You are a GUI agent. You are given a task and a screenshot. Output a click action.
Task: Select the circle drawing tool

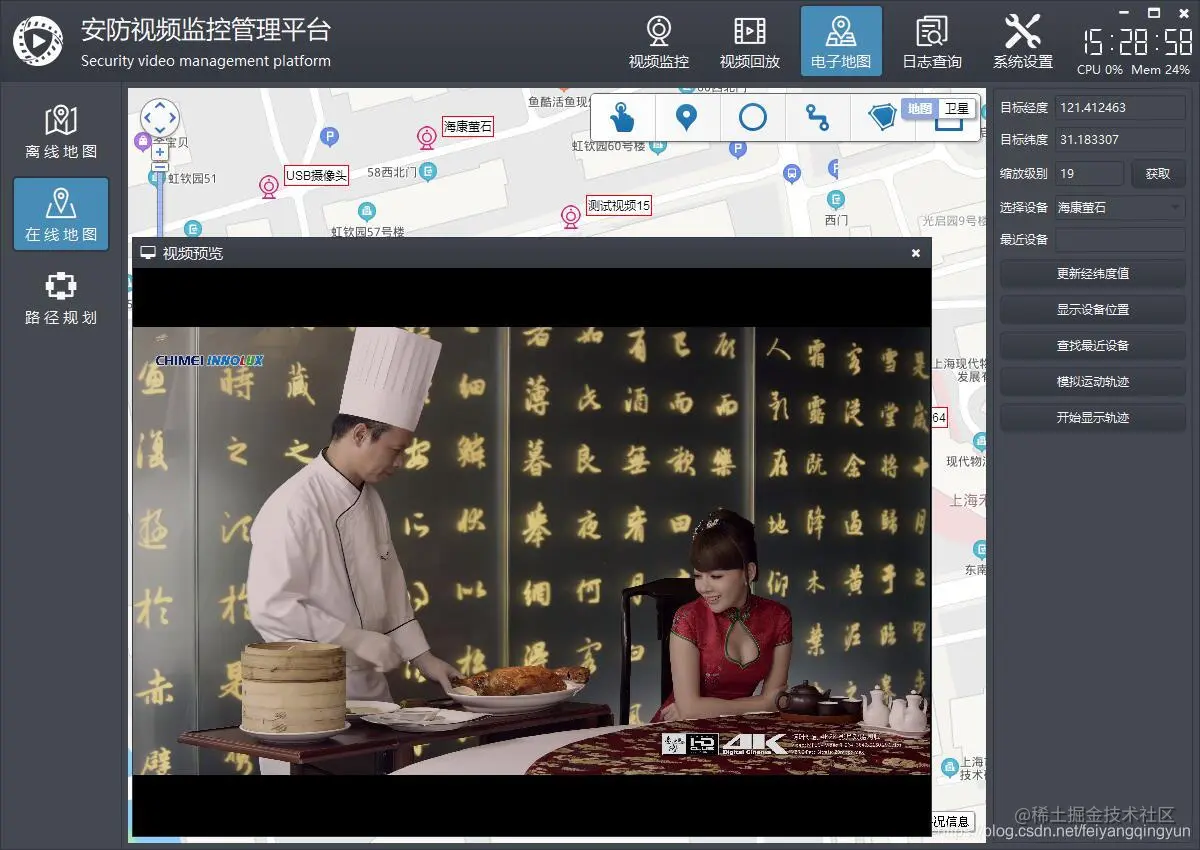coord(753,117)
